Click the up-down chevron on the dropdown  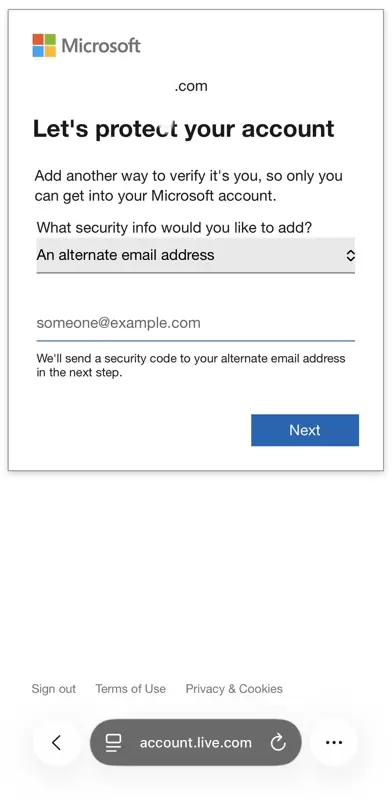[350, 255]
